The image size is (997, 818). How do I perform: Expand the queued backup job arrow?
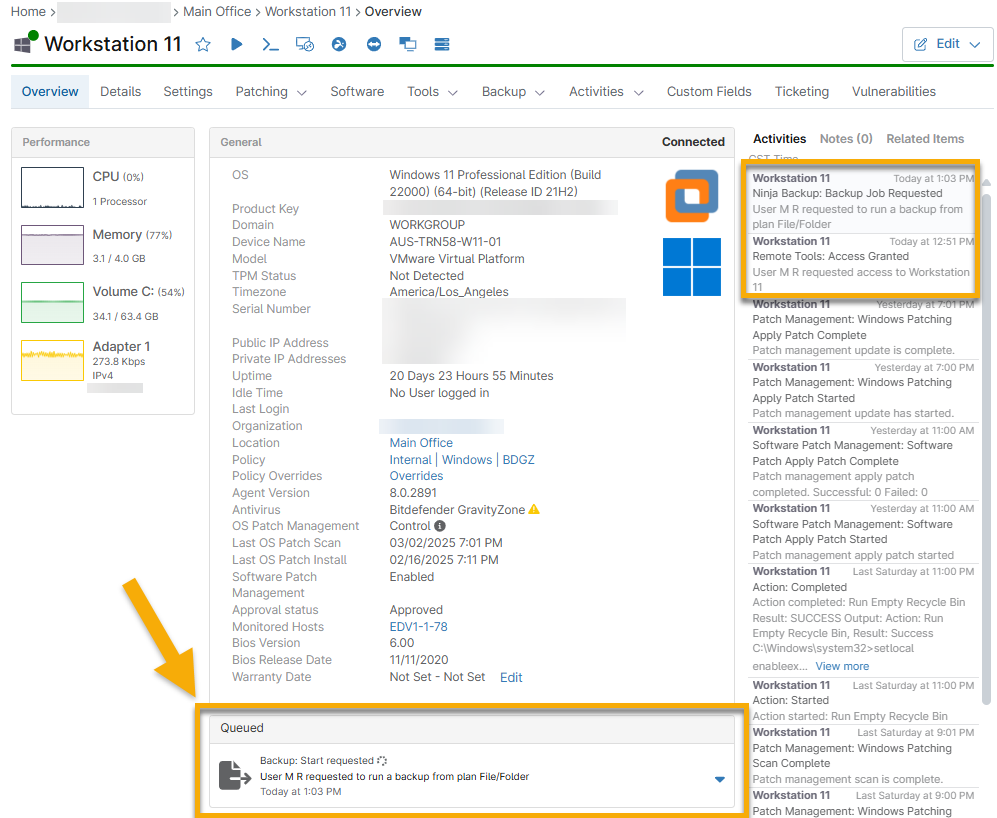[720, 779]
